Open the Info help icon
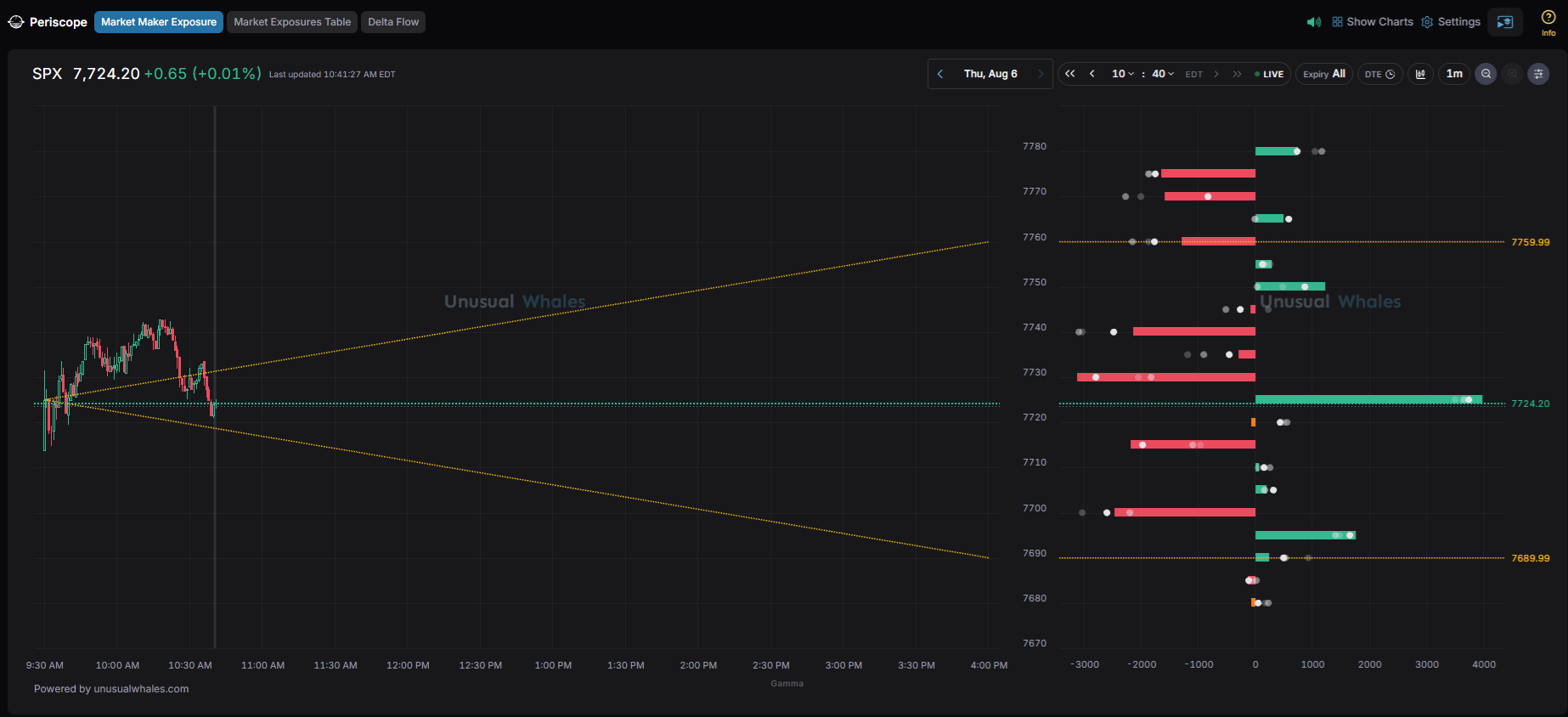 1548,22
